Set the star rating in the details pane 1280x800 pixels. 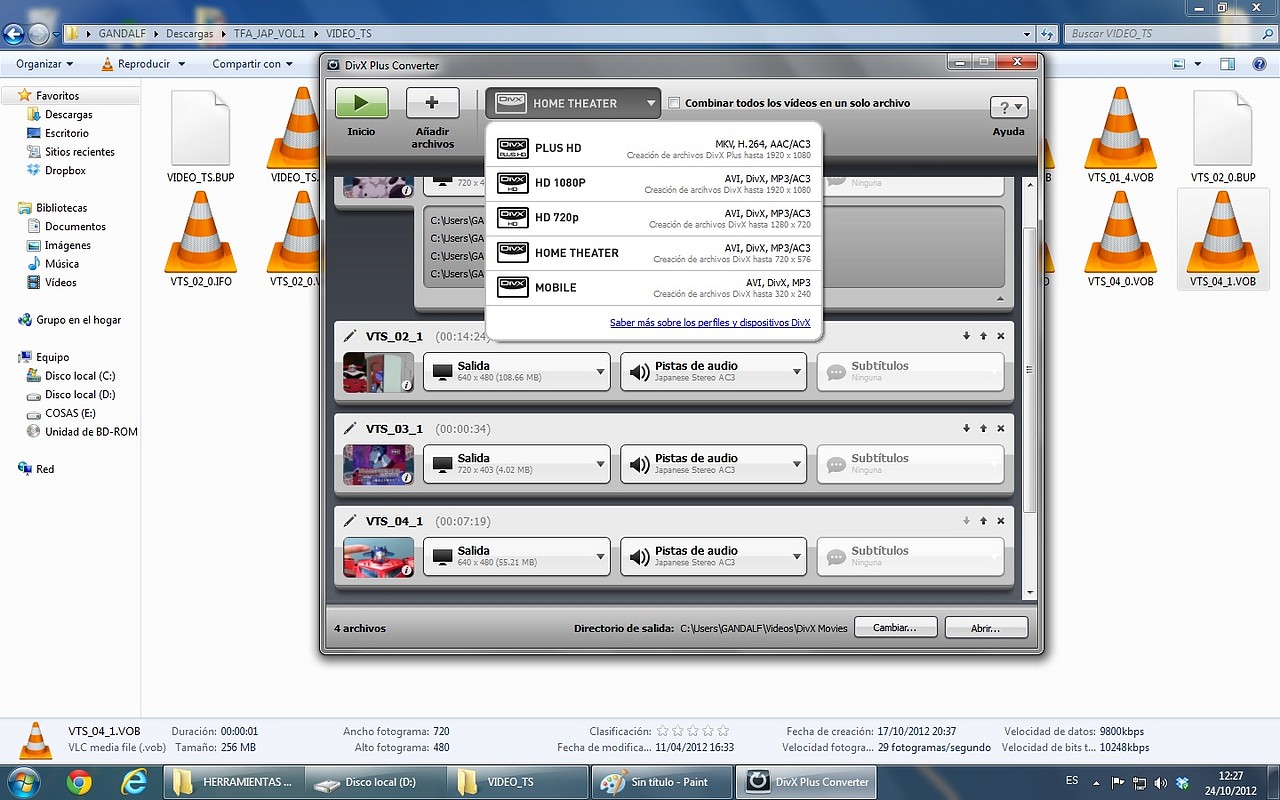tap(692, 731)
